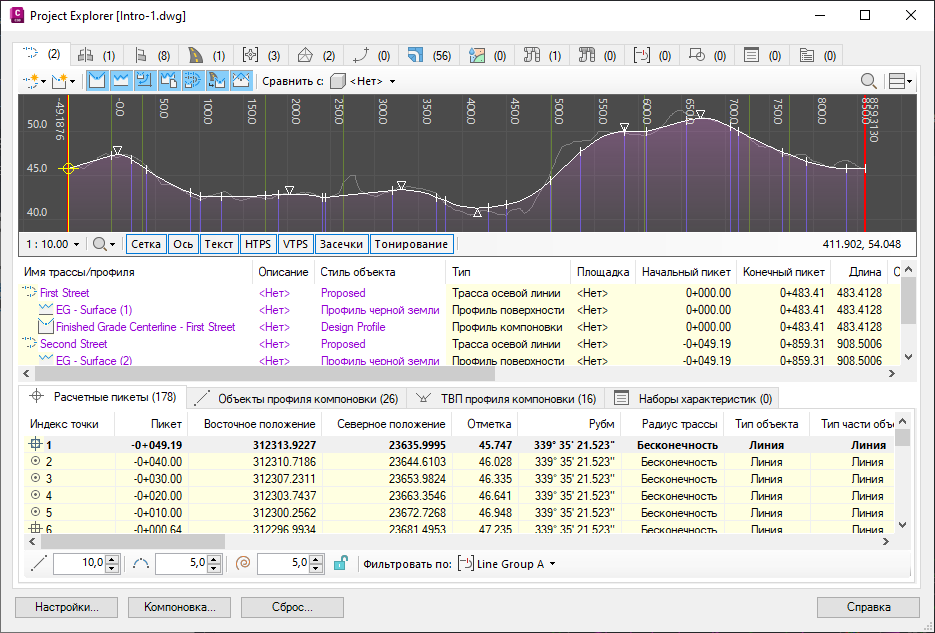
Task: Toggle the offset profile filter button
Action: click(x=144, y=80)
